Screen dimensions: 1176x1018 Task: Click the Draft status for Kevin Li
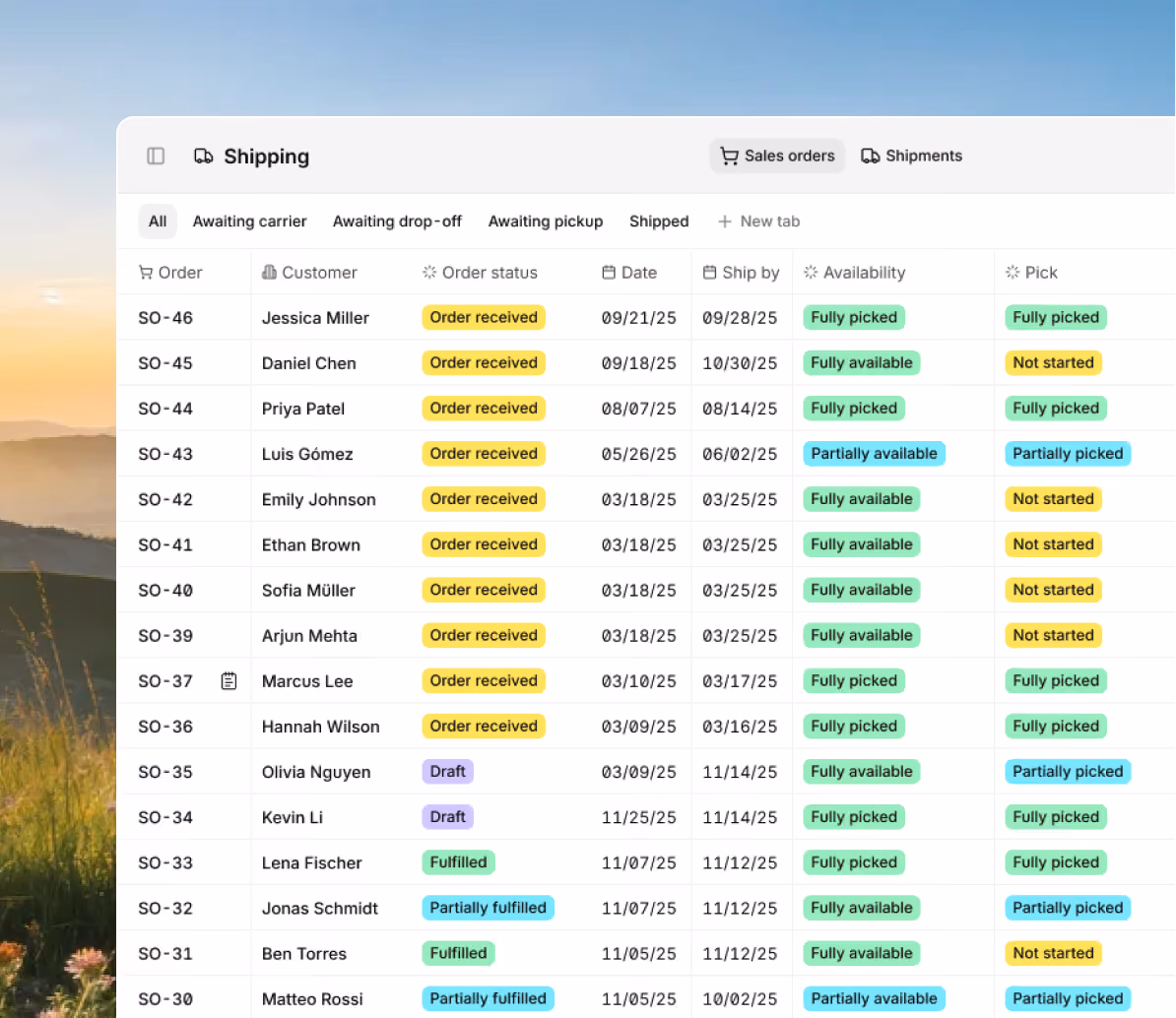pyautogui.click(x=448, y=817)
